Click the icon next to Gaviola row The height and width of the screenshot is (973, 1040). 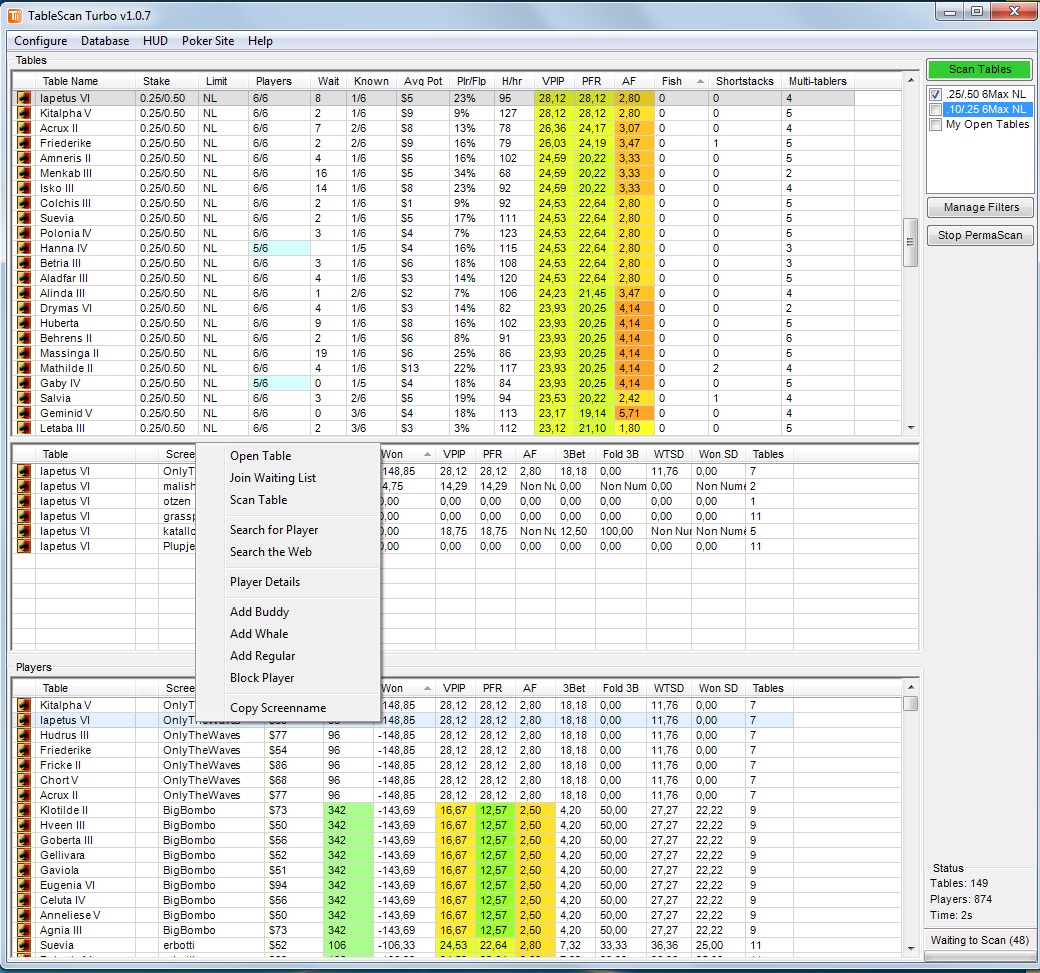25,870
